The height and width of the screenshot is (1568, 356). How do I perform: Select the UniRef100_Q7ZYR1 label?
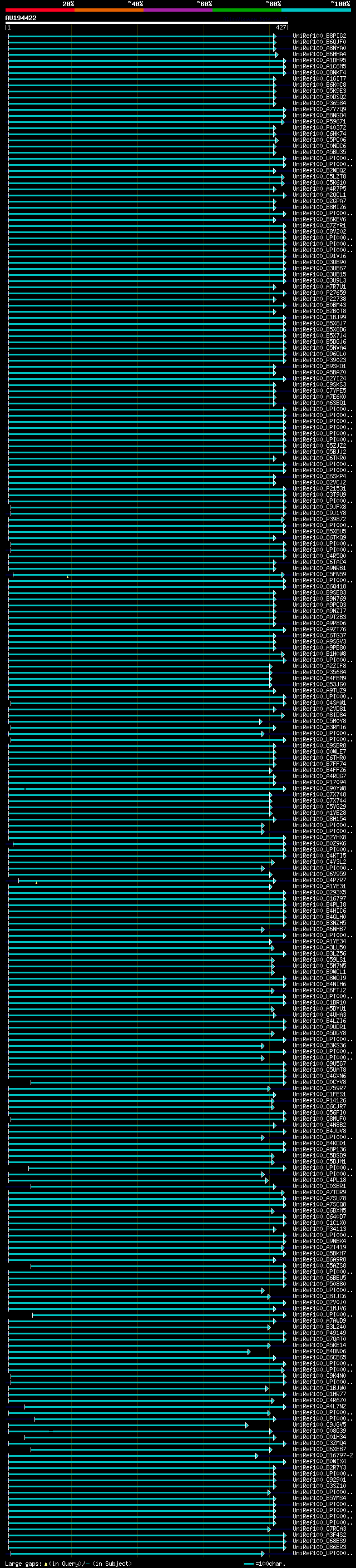[x=319, y=225]
